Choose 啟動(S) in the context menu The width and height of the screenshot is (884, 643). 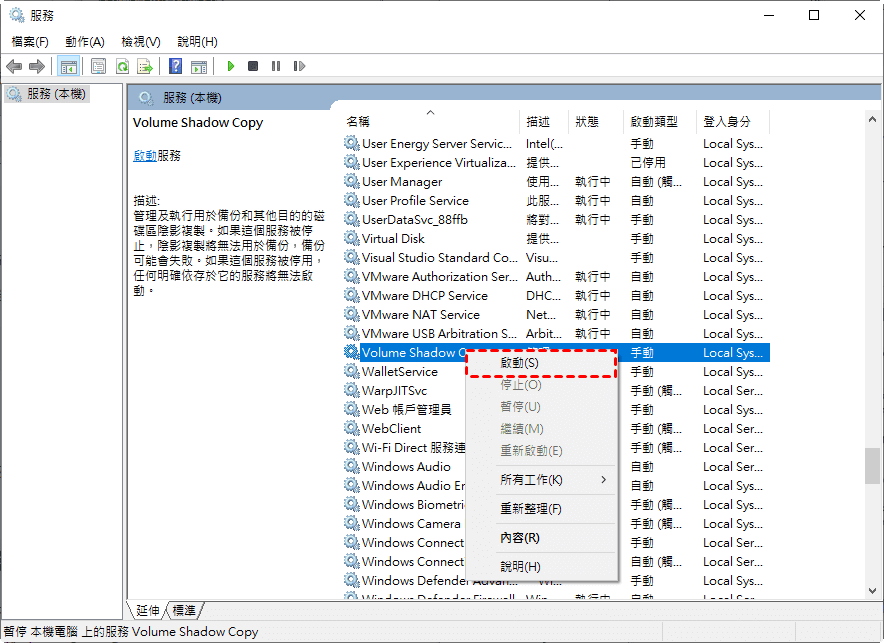pyautogui.click(x=541, y=363)
